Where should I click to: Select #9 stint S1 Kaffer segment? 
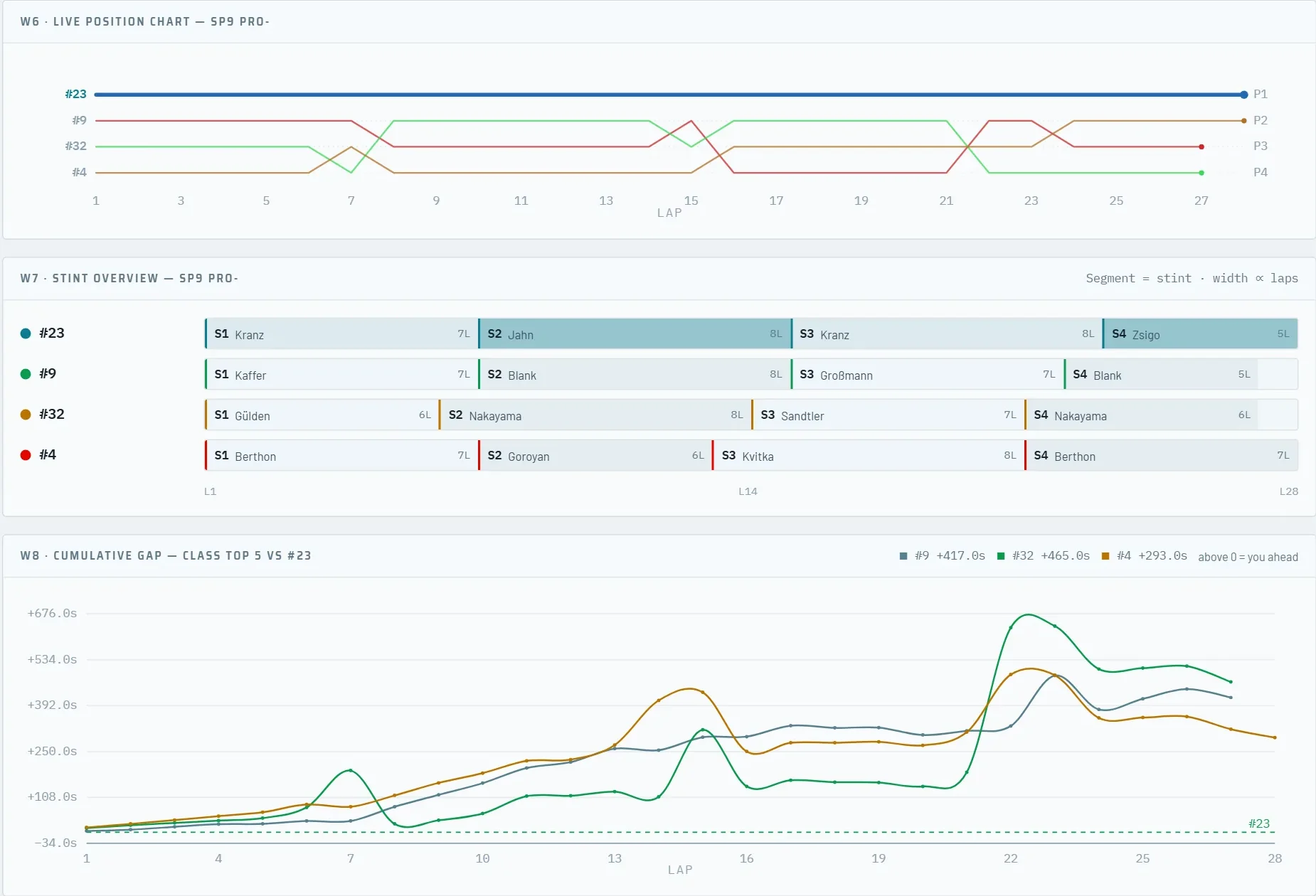coord(341,375)
